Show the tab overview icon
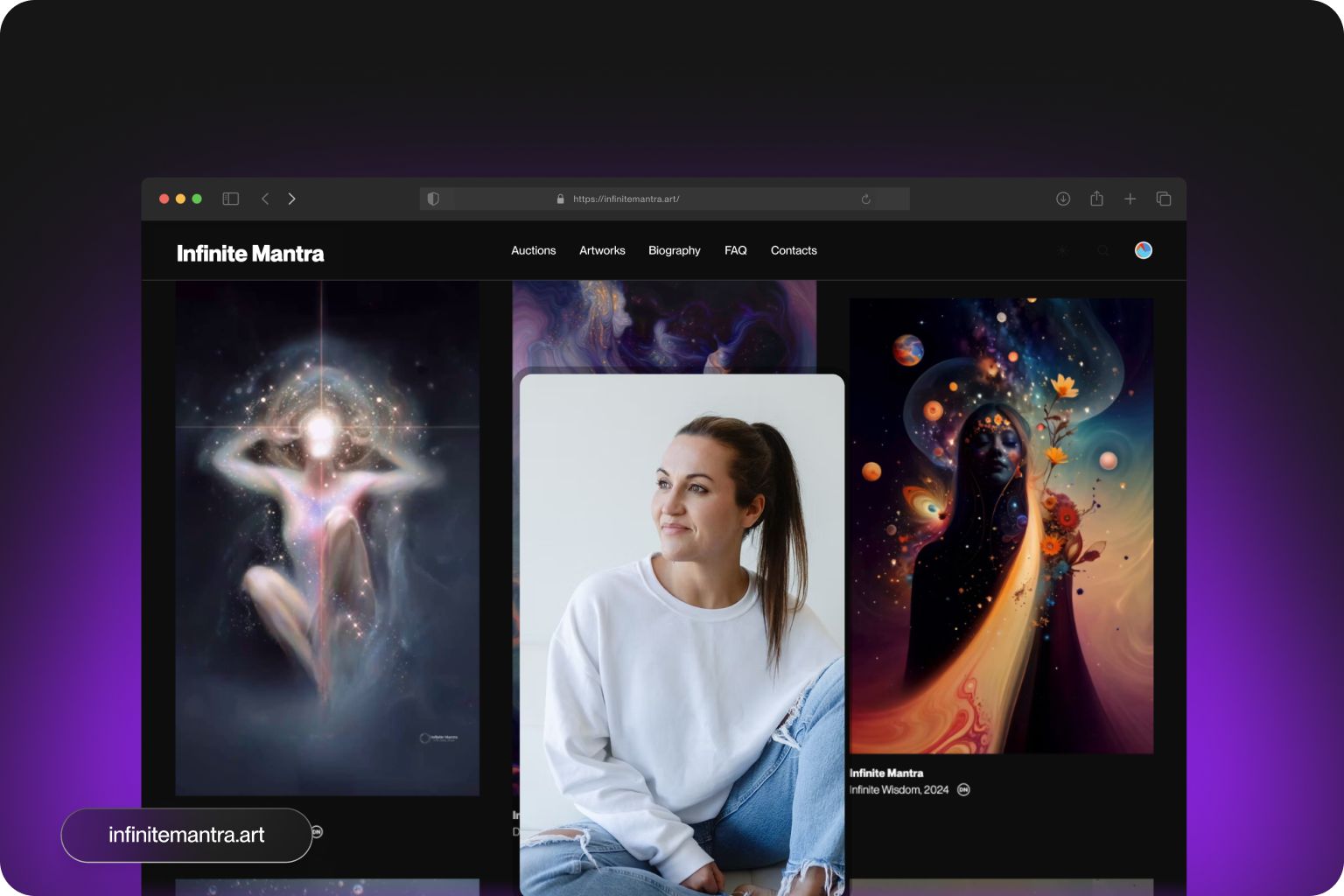Screen dimensions: 1344x896 pyautogui.click(x=1164, y=199)
